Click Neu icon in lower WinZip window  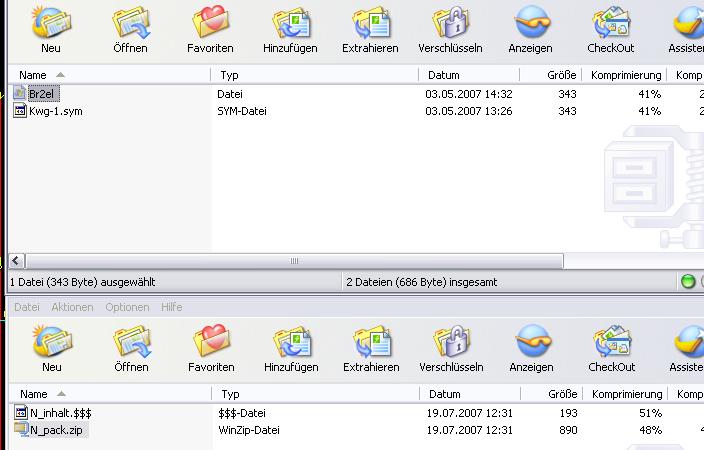coord(52,341)
